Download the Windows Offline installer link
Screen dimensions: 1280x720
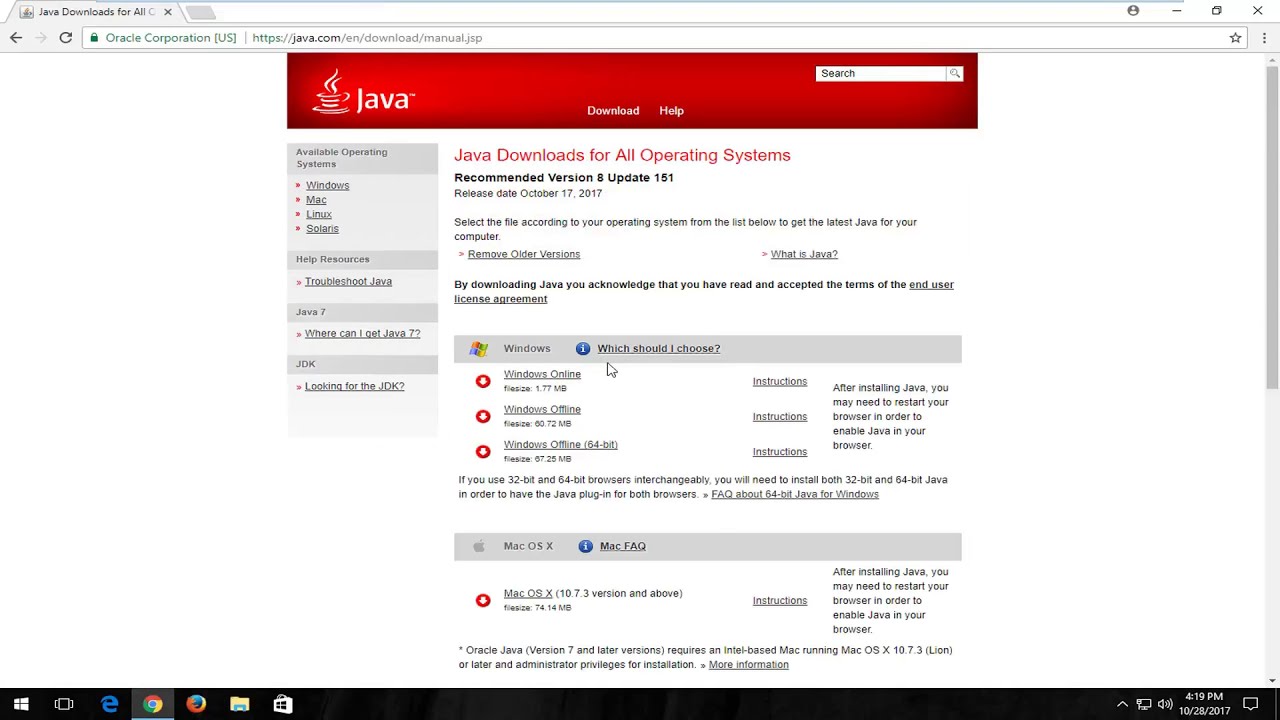[542, 409]
